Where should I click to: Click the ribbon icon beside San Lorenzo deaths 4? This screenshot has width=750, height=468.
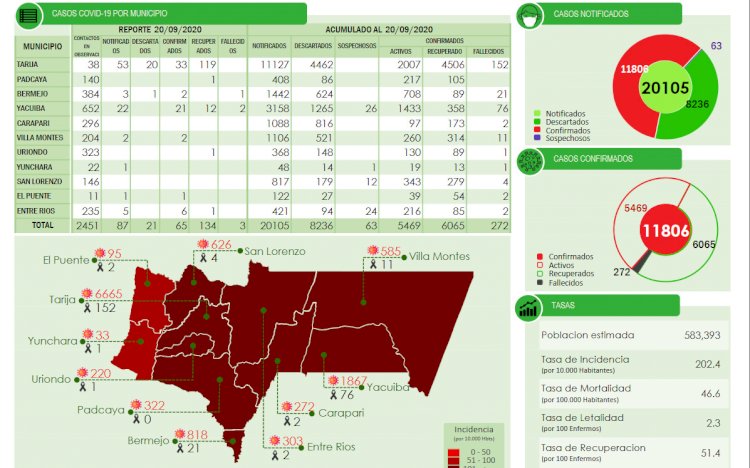click(203, 258)
